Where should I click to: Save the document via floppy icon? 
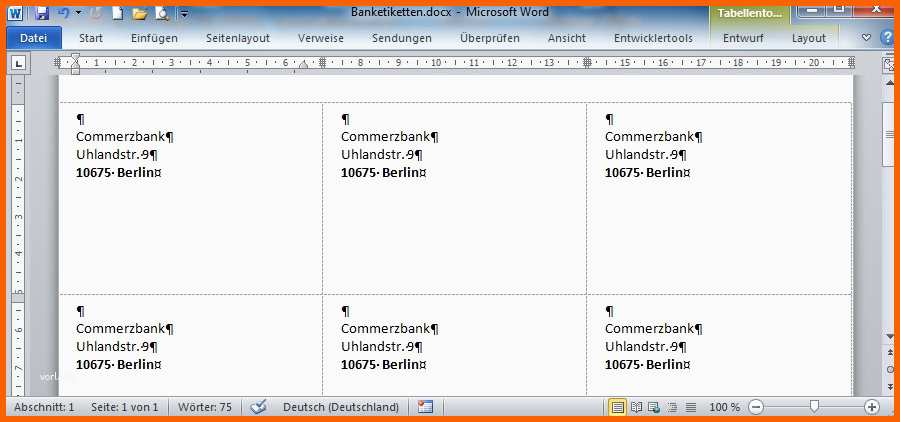[x=42, y=13]
